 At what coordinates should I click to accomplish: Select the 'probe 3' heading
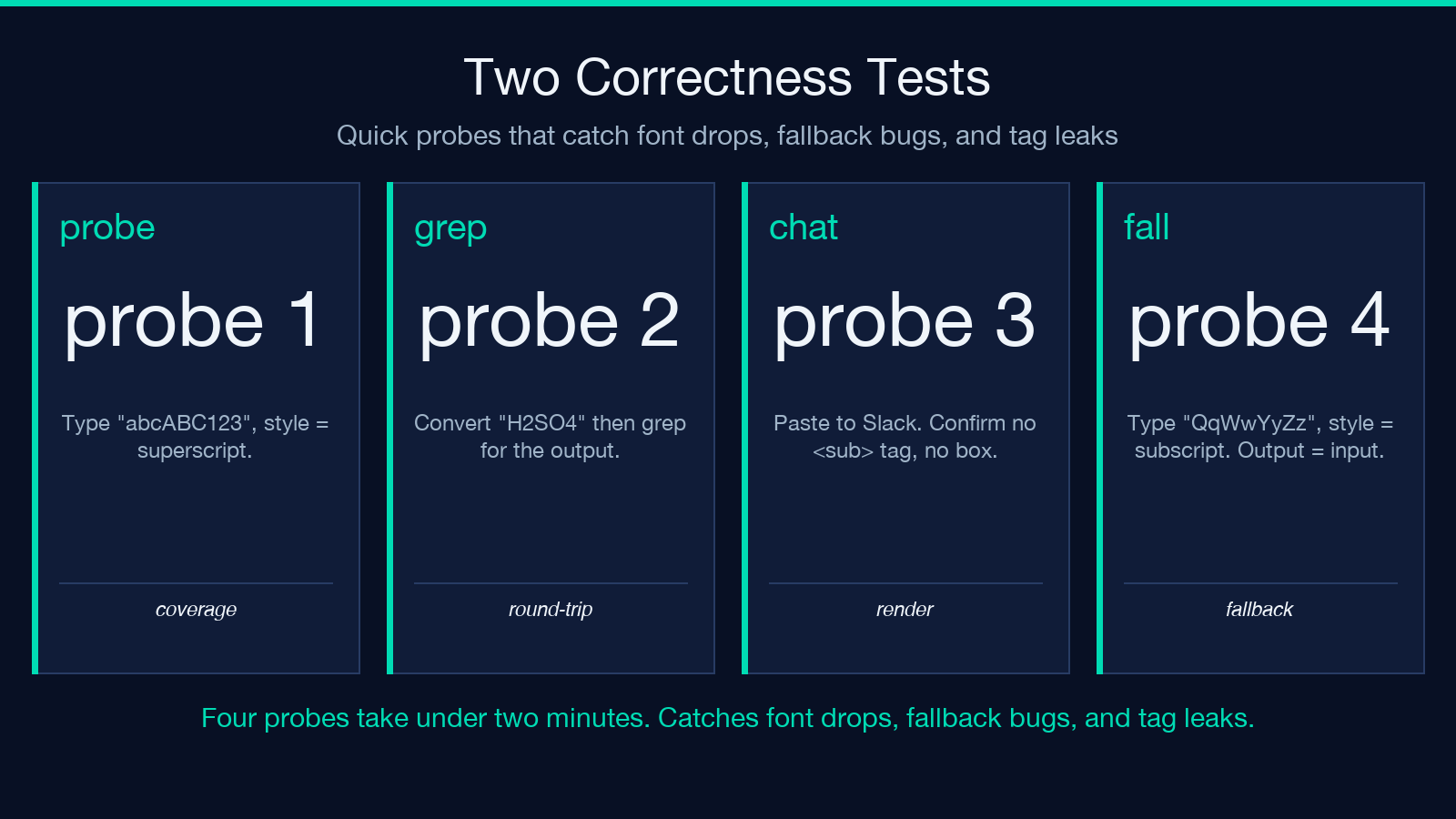(x=905, y=321)
